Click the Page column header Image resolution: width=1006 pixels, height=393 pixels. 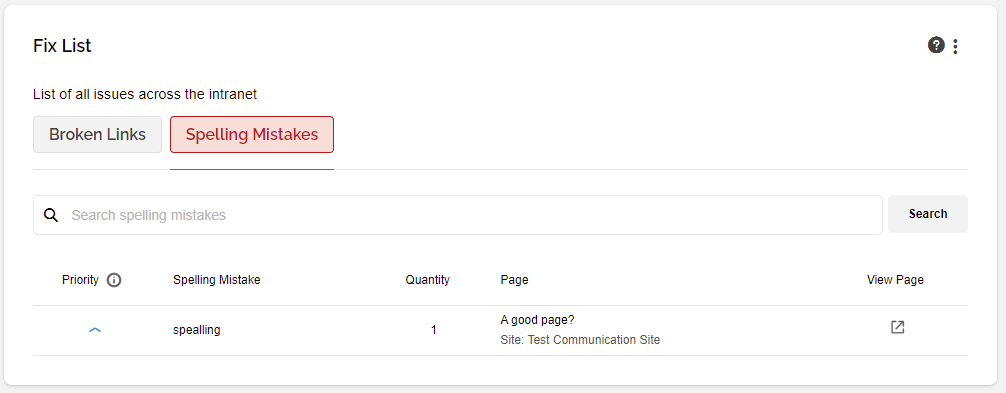pyautogui.click(x=514, y=280)
